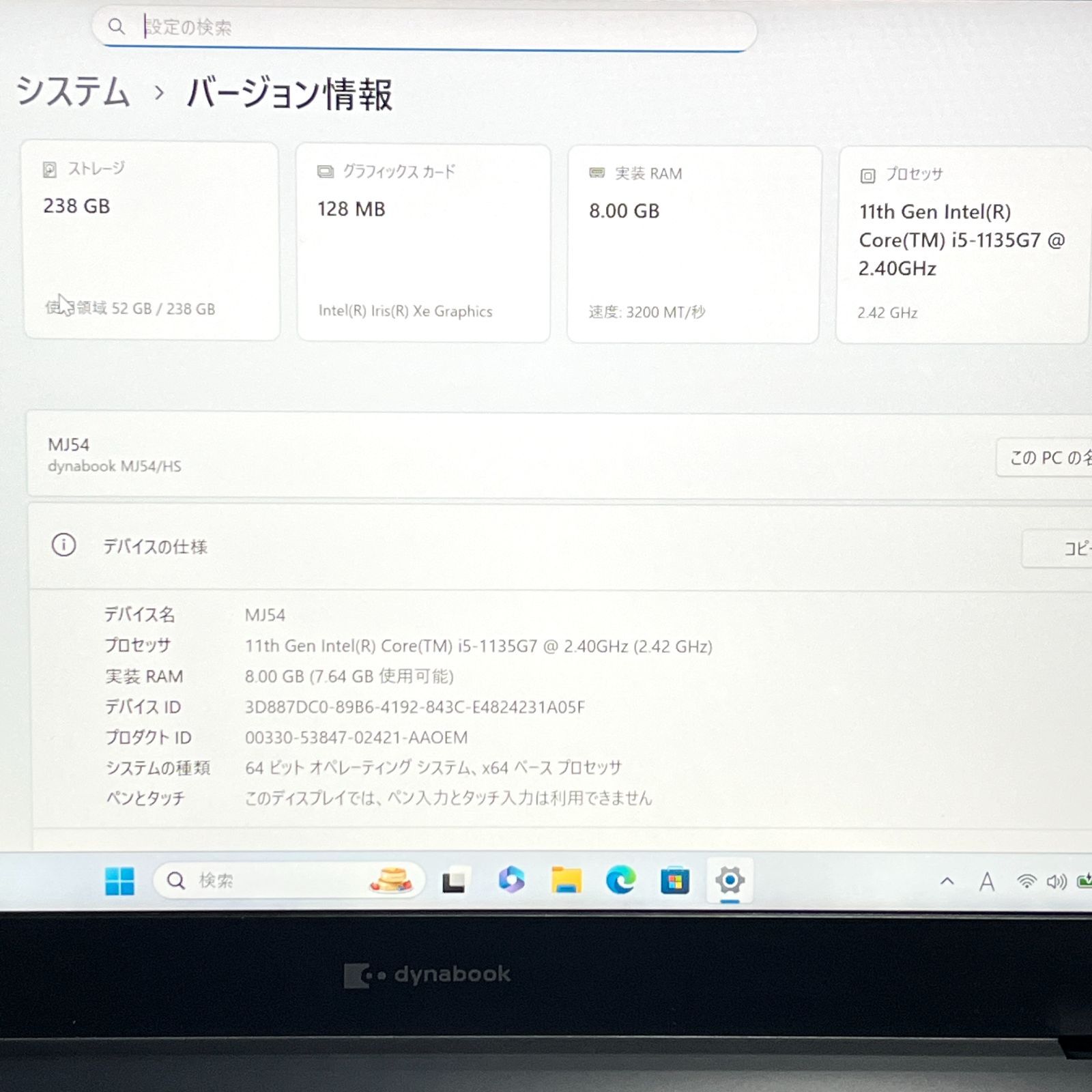Image resolution: width=1092 pixels, height=1092 pixels.
Task: Focus the 設定の検索 search field
Action: [x=425, y=29]
